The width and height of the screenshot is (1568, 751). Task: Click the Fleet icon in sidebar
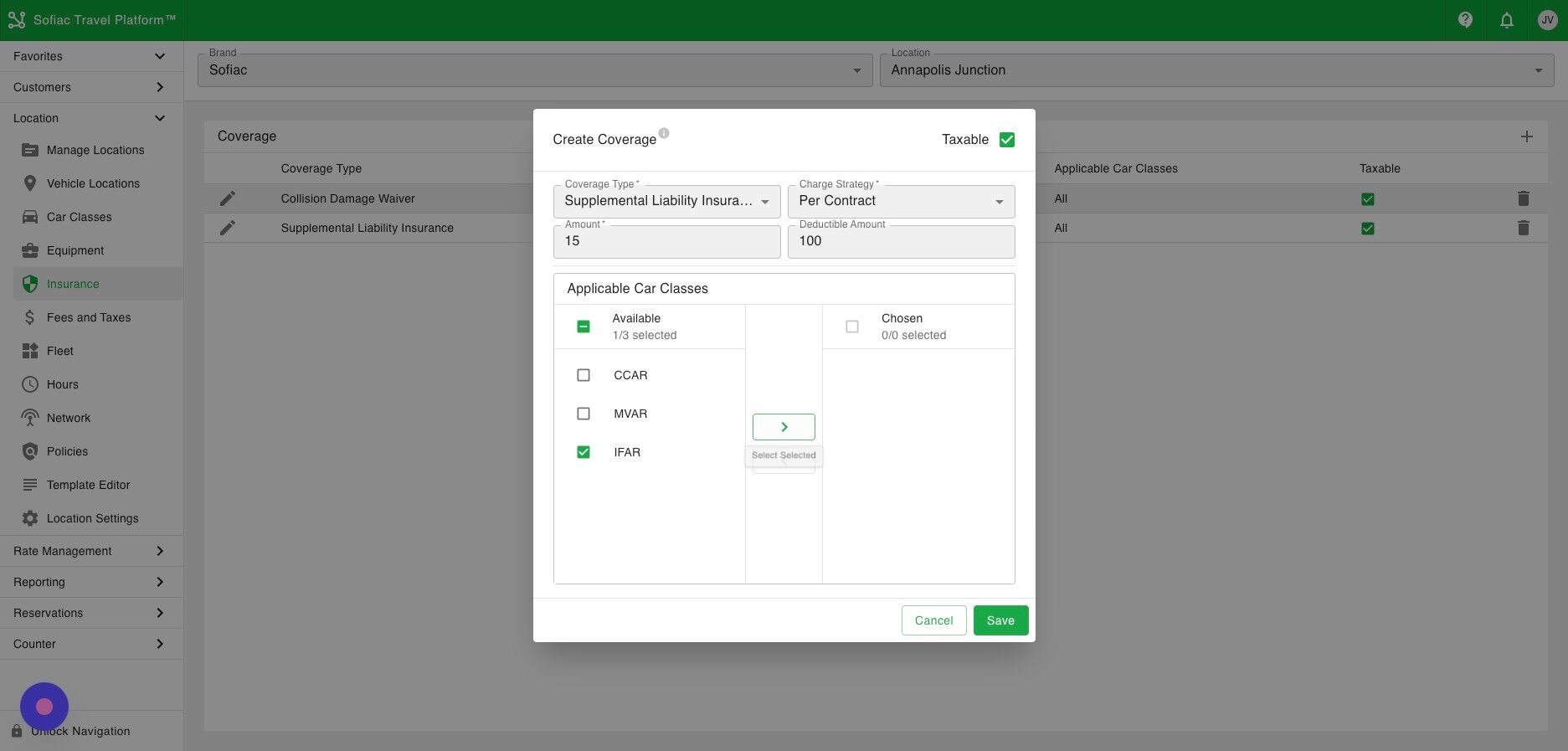[x=30, y=351]
